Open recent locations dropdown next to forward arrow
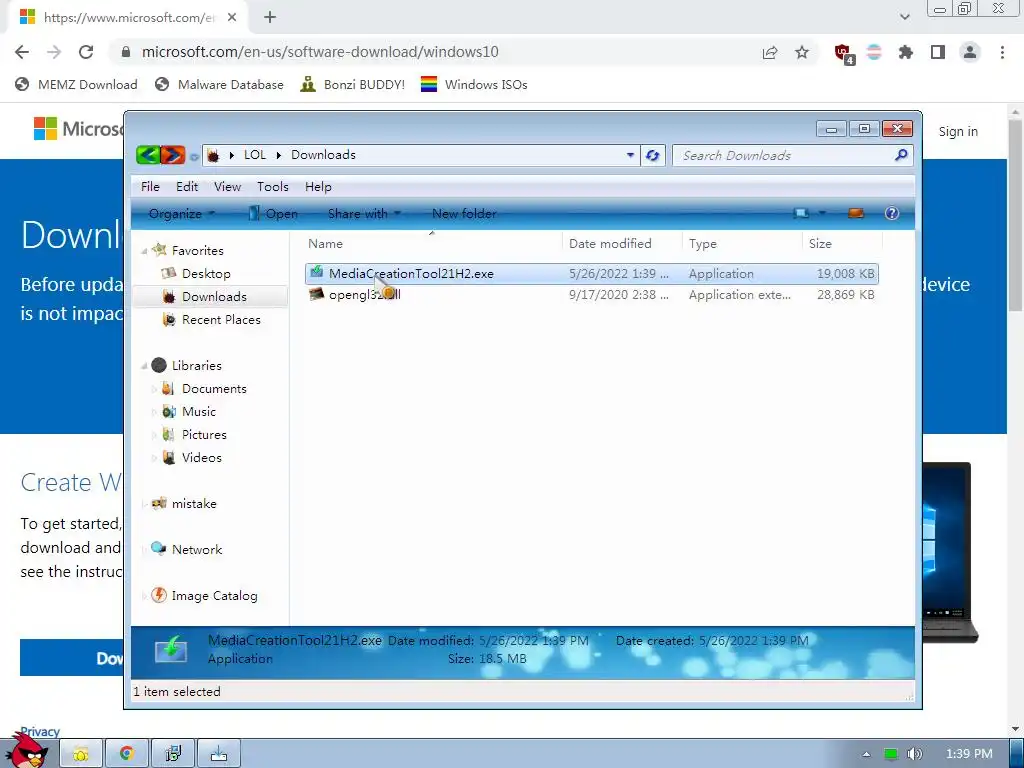Viewport: 1024px width, 768px height. [x=194, y=157]
